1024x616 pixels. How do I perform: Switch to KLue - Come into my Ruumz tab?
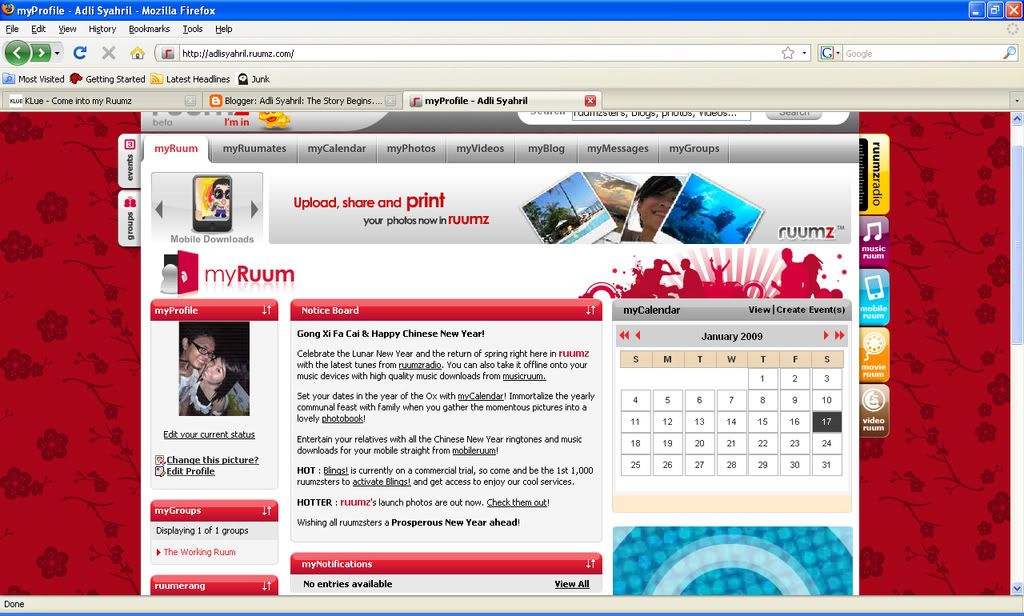pyautogui.click(x=100, y=101)
